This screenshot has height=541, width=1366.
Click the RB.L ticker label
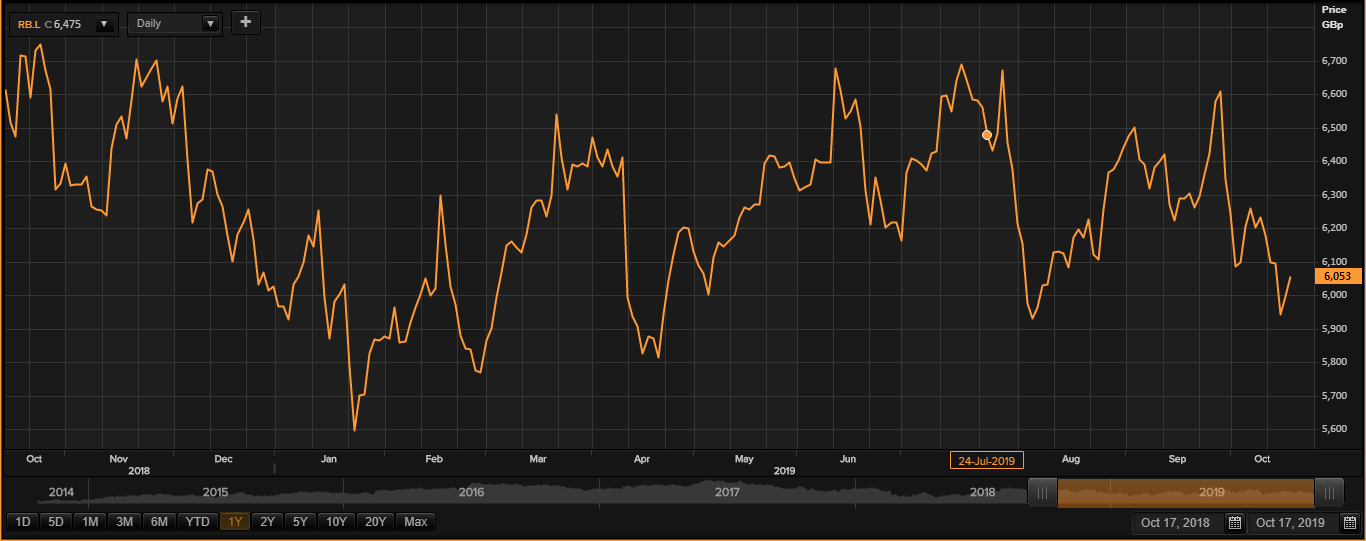[x=27, y=23]
